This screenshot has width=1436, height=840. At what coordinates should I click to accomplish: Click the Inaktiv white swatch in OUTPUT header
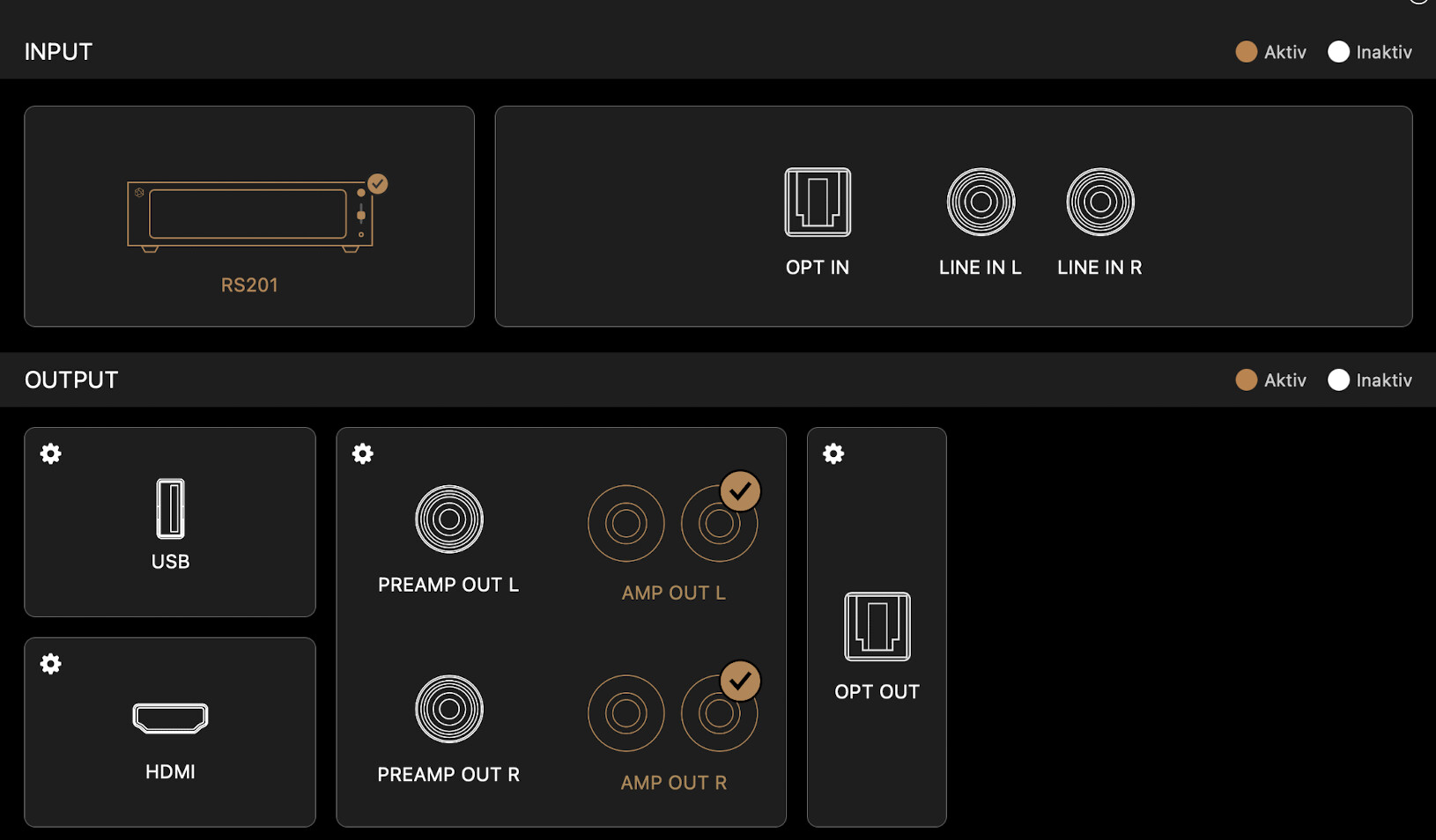tap(1338, 379)
